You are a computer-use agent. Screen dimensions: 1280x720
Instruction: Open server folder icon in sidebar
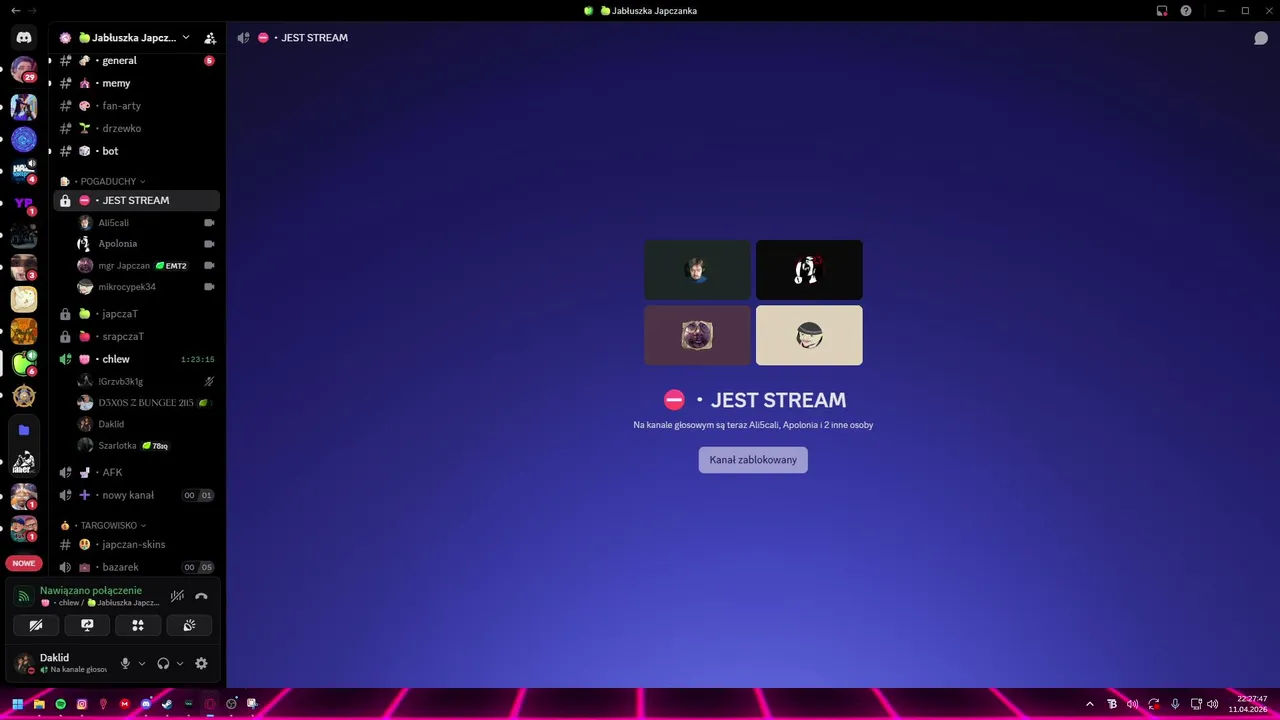click(x=24, y=430)
